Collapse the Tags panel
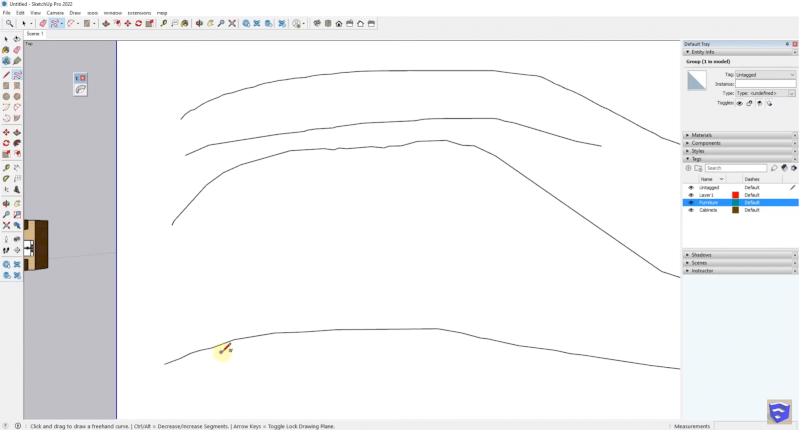The image size is (800, 430). [740, 159]
